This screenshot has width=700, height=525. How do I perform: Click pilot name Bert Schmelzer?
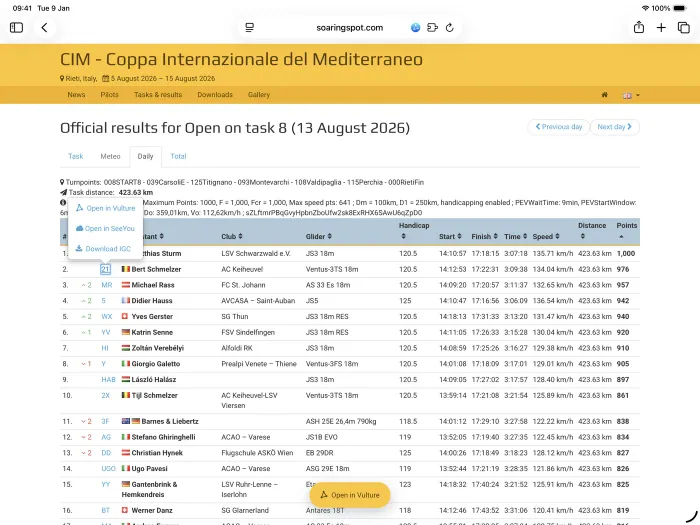coord(156,269)
